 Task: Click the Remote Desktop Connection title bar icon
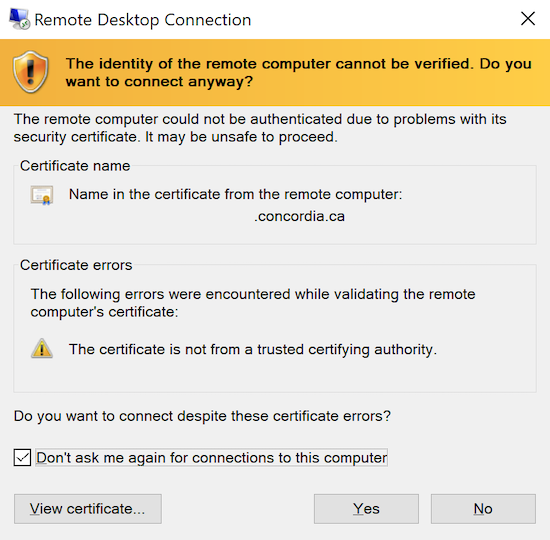tap(19, 19)
